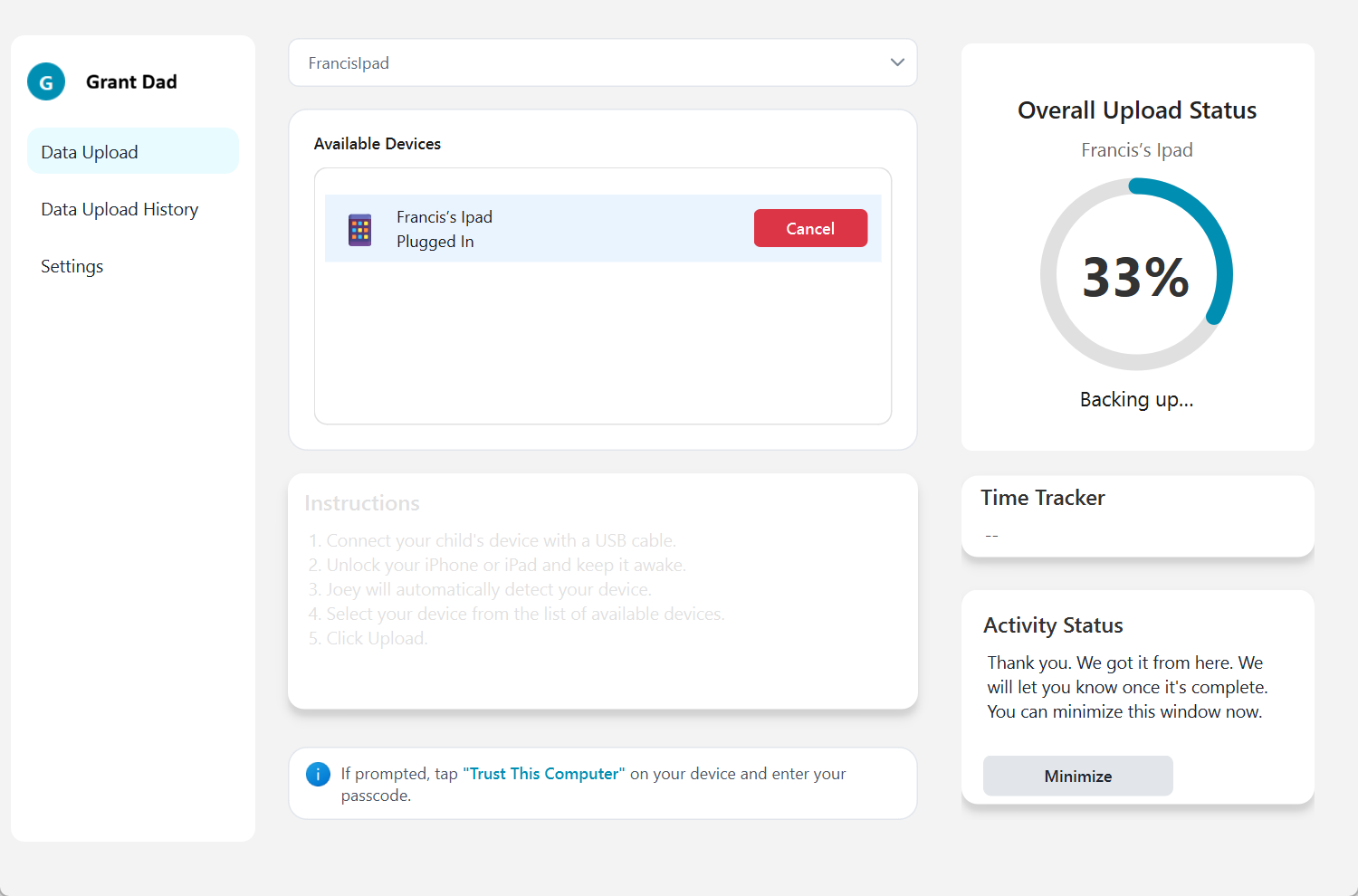
Task: Click the Grant Dad account name
Action: (x=131, y=82)
